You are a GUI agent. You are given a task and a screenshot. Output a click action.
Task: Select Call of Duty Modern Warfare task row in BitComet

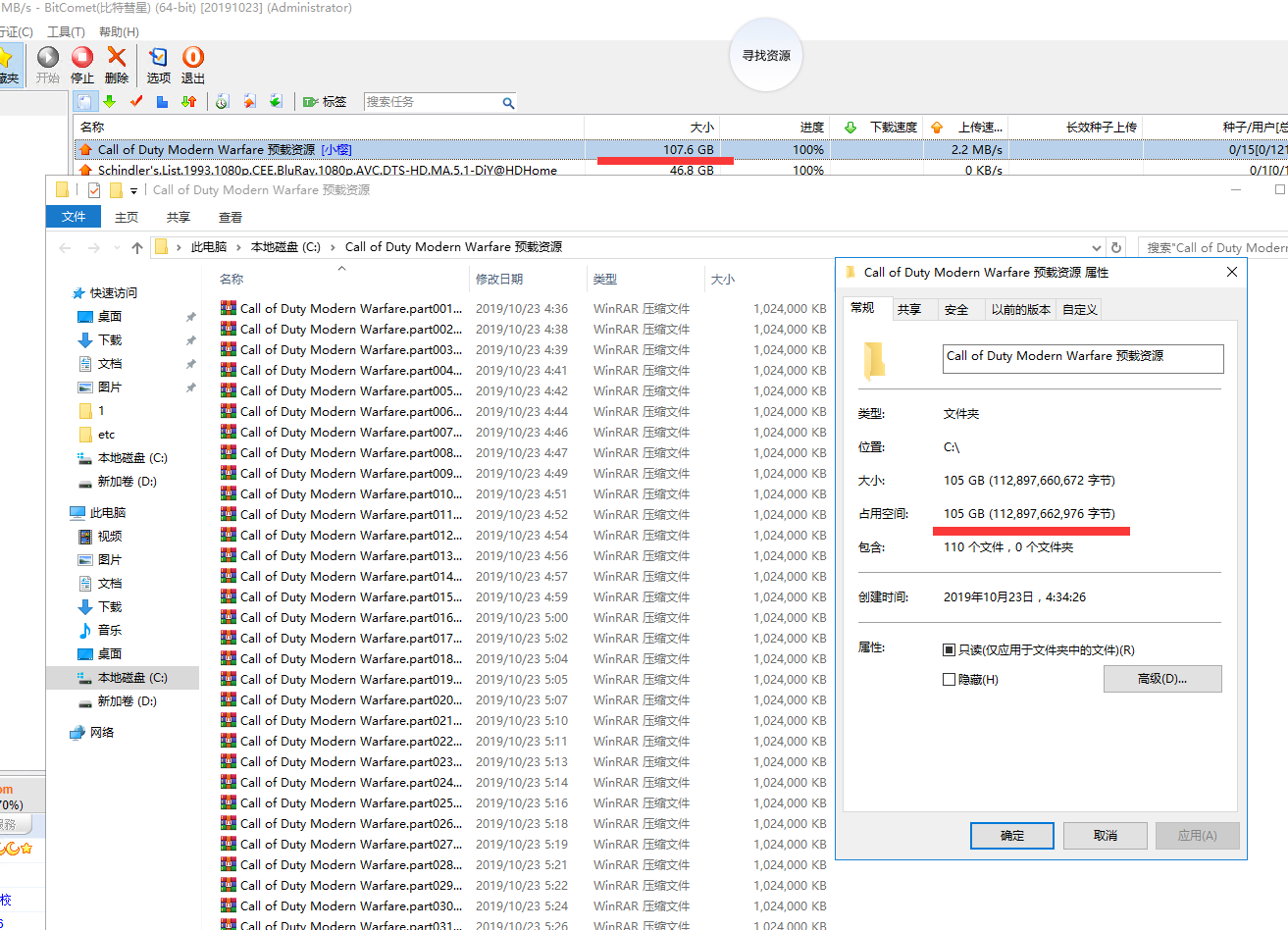point(683,150)
